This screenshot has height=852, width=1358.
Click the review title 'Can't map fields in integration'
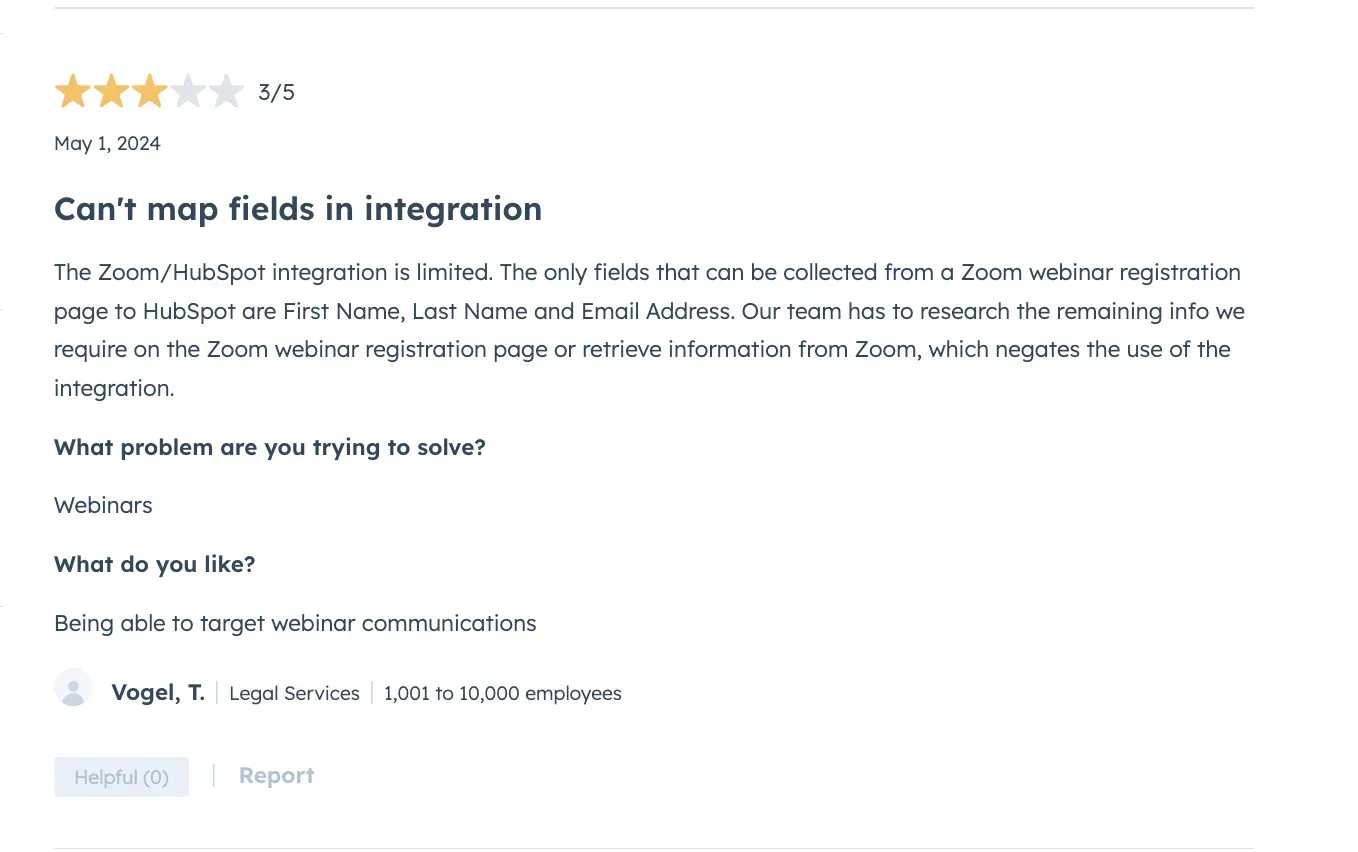coord(298,209)
